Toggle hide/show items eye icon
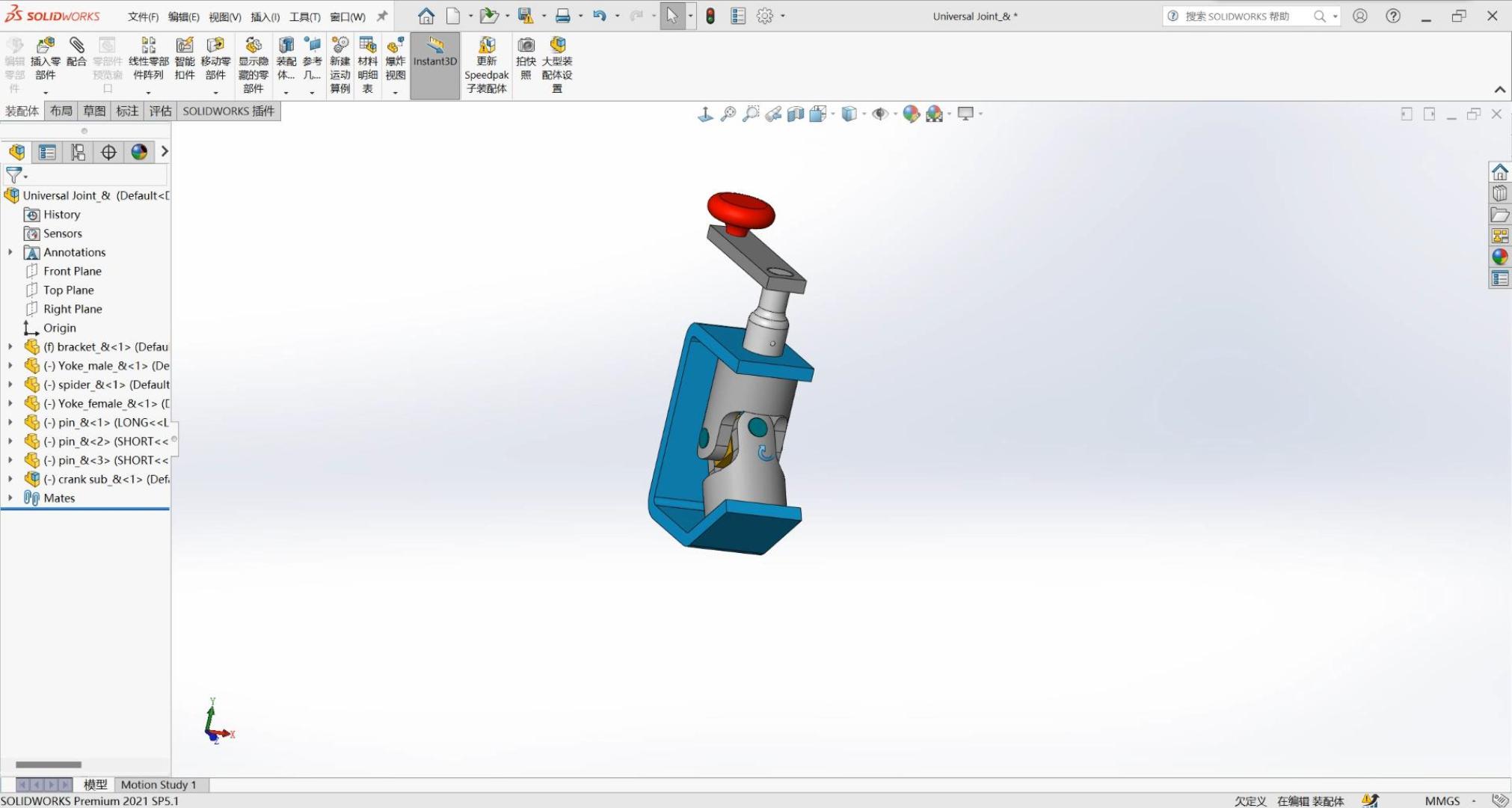The image size is (1512, 808). (x=880, y=114)
